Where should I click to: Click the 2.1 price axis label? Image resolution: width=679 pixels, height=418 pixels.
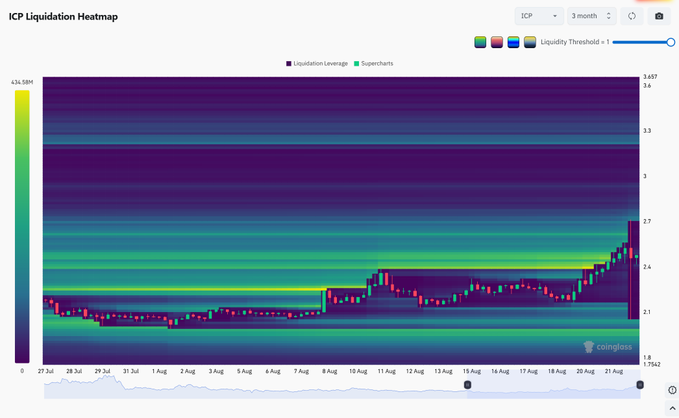click(647, 312)
